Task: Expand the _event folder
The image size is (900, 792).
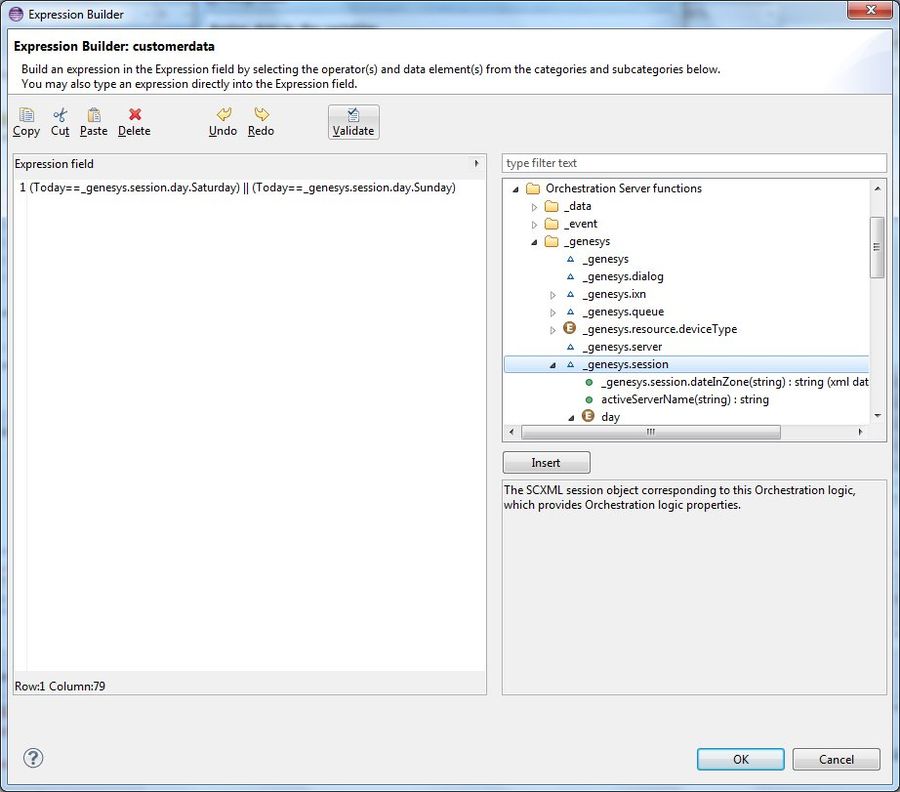Action: pos(534,224)
